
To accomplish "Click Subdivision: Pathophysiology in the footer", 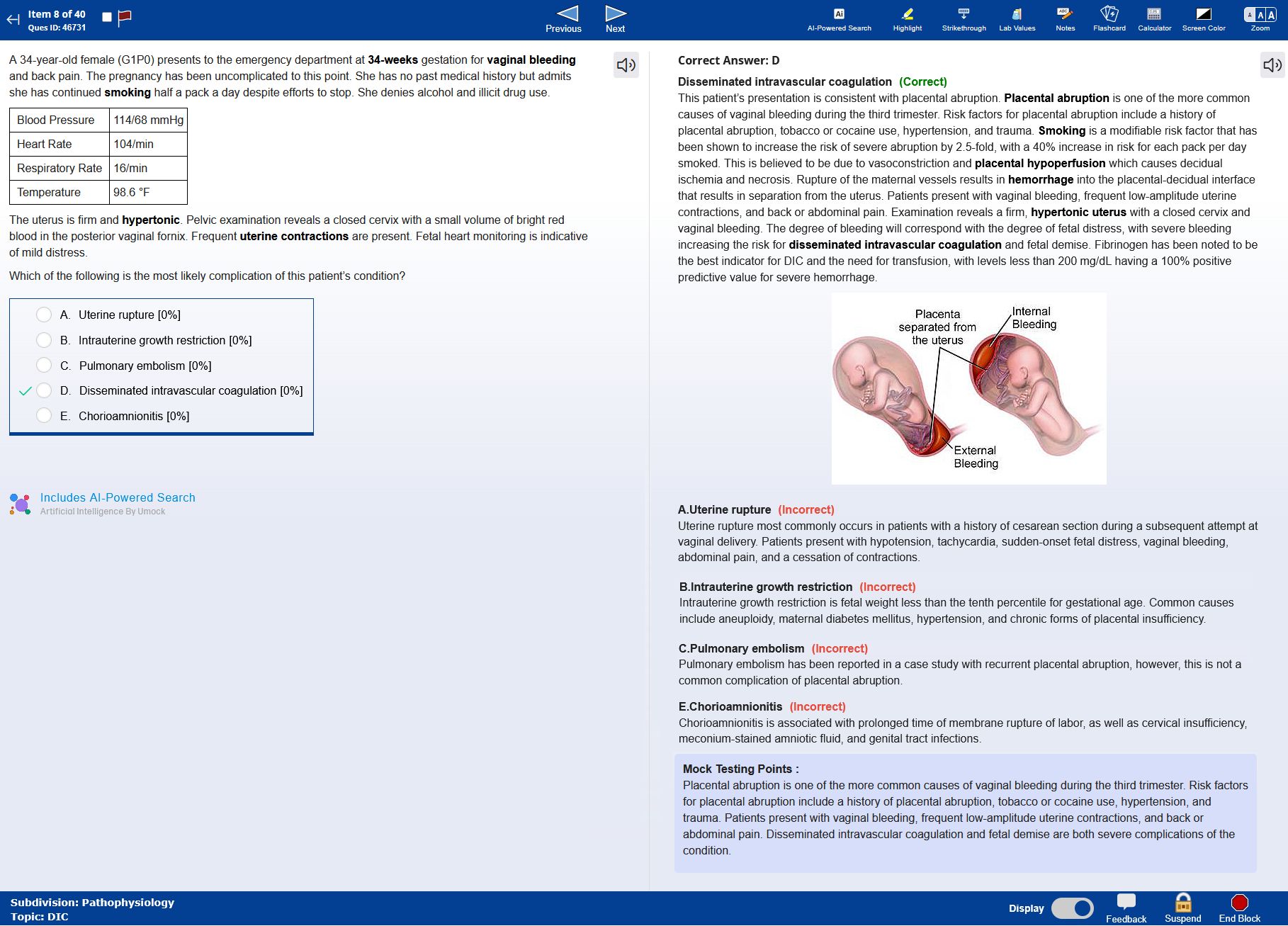I will [x=92, y=903].
